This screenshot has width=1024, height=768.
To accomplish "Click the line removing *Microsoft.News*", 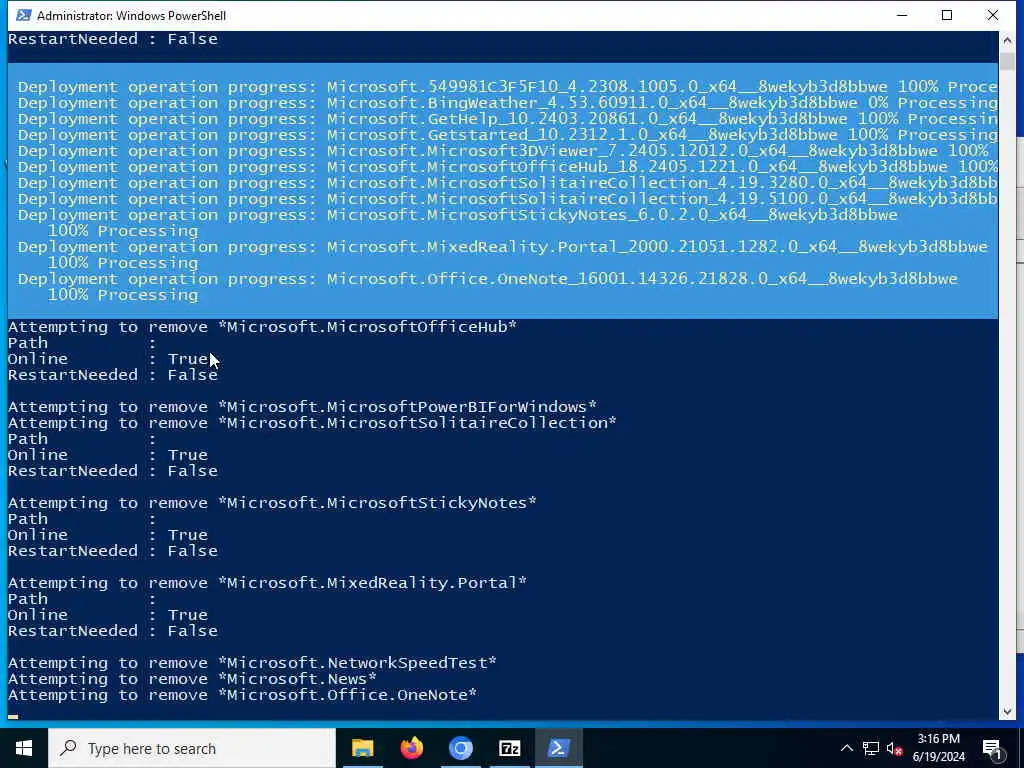I will point(192,679).
